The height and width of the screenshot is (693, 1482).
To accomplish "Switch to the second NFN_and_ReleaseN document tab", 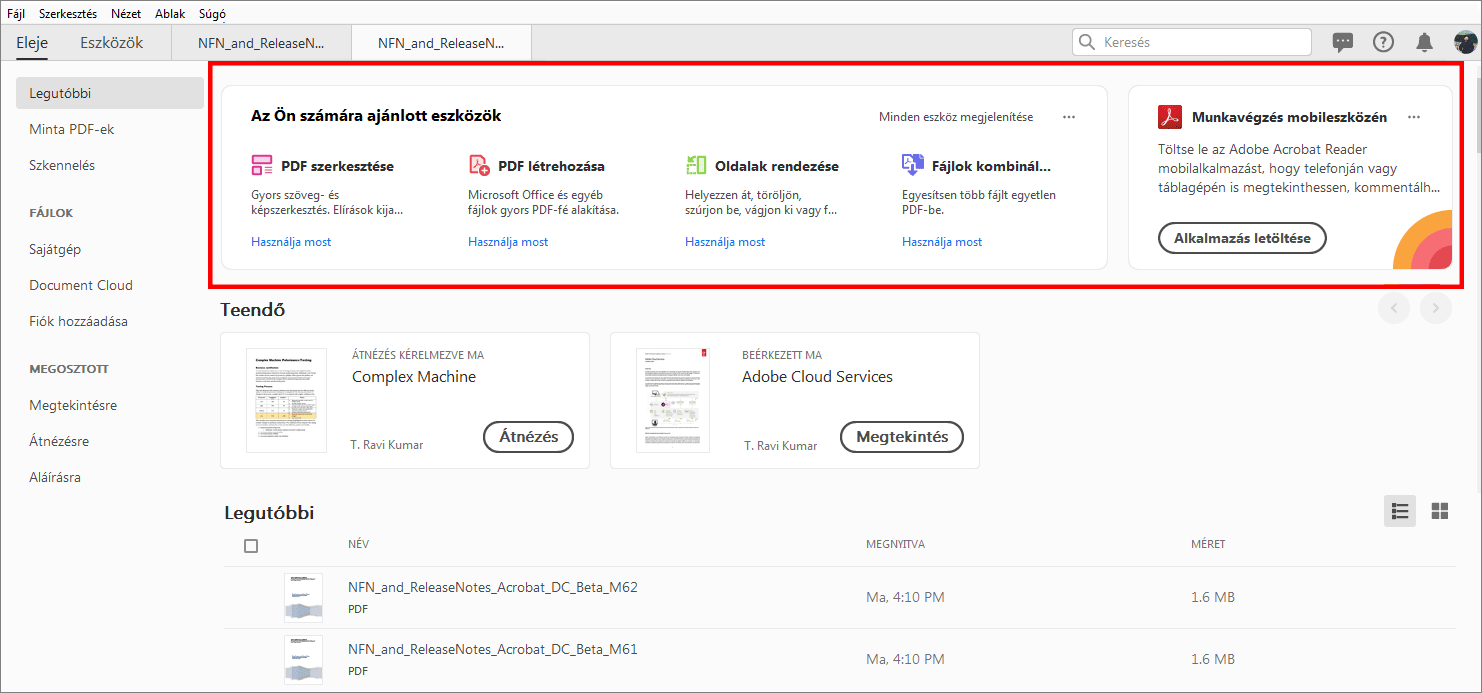I will (x=441, y=43).
